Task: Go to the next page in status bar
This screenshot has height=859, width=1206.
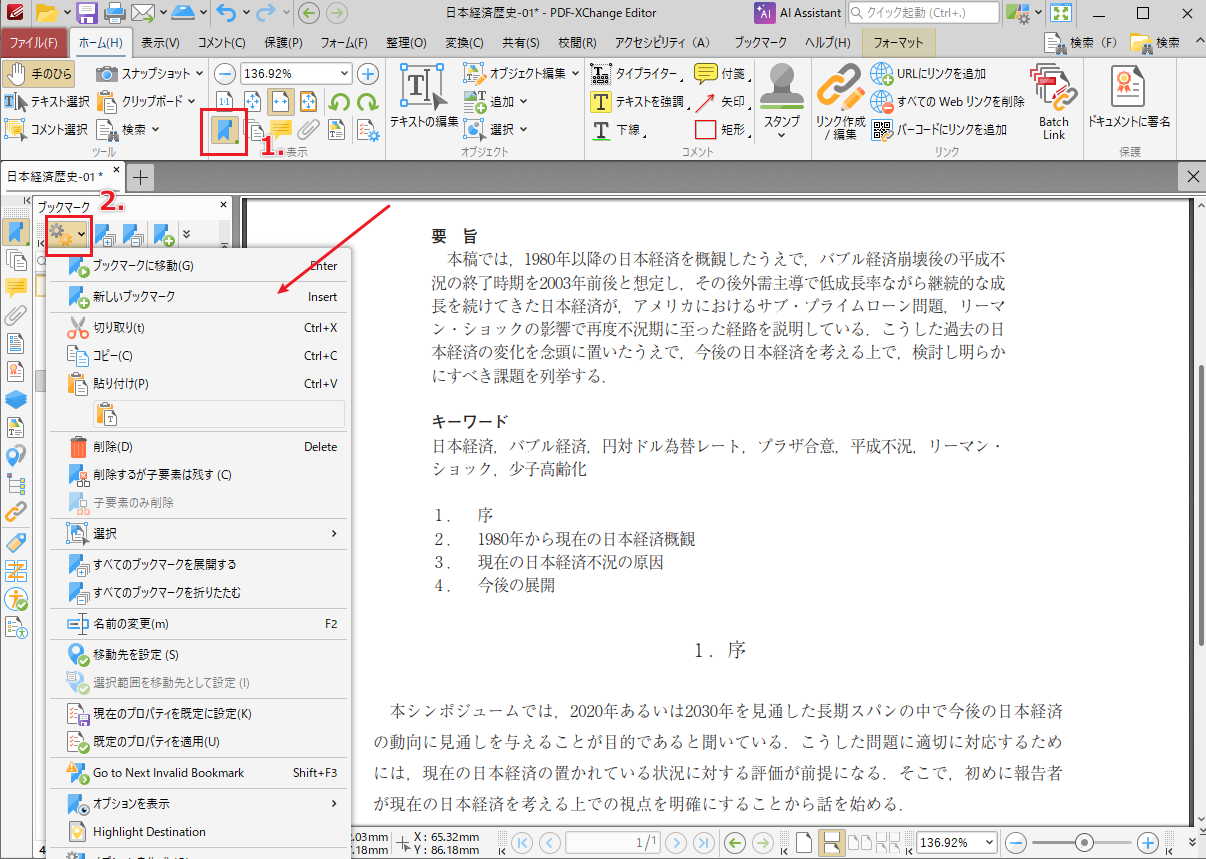Action: pyautogui.click(x=676, y=843)
